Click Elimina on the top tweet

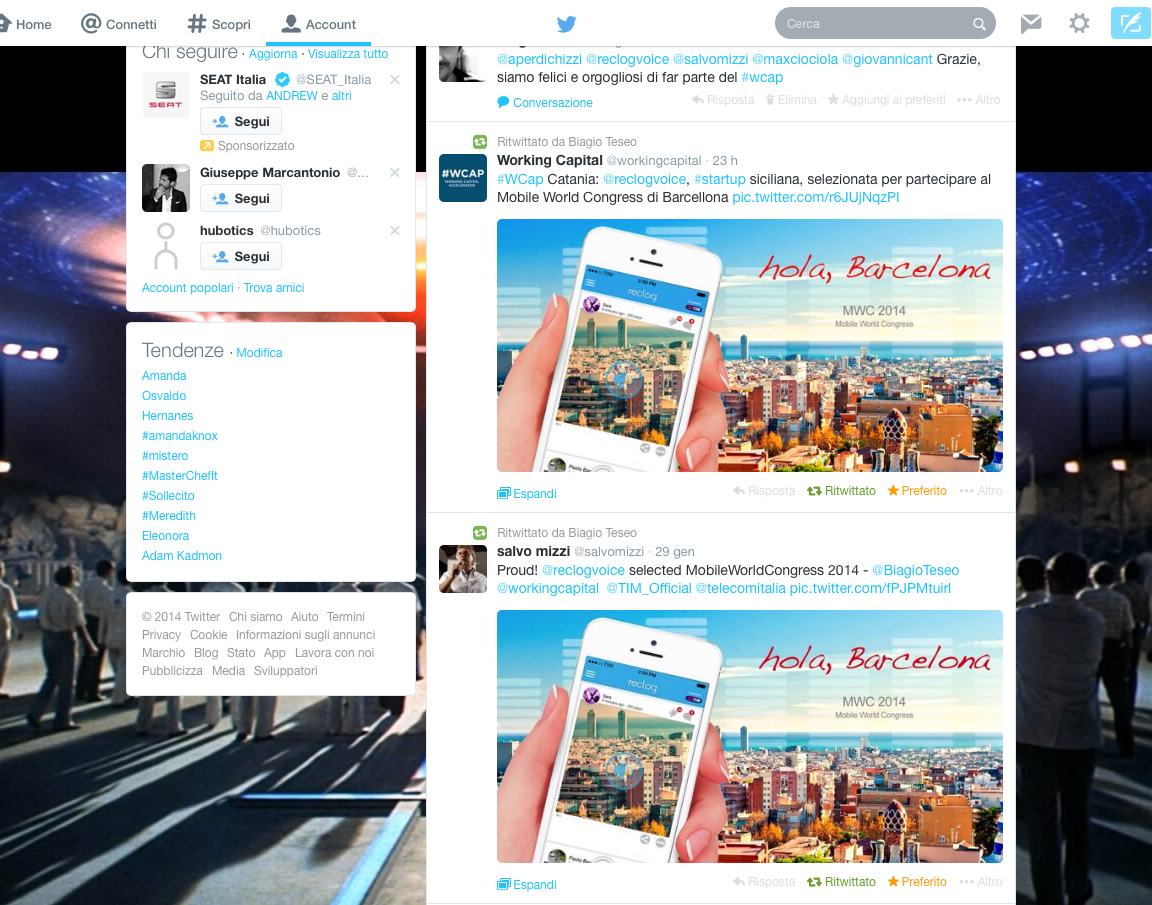pyautogui.click(x=791, y=100)
